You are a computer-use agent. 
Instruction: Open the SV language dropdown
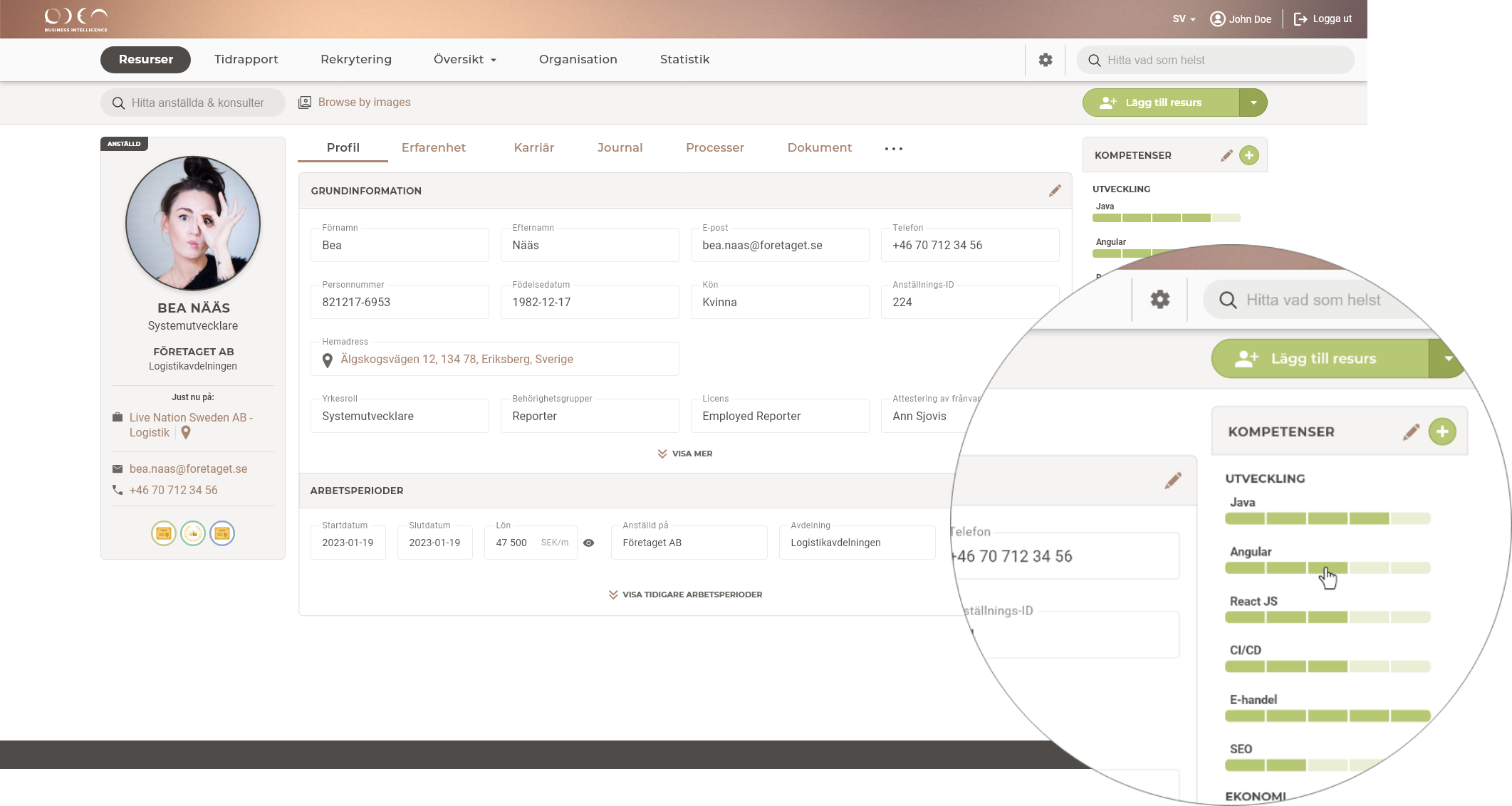pyautogui.click(x=1184, y=19)
